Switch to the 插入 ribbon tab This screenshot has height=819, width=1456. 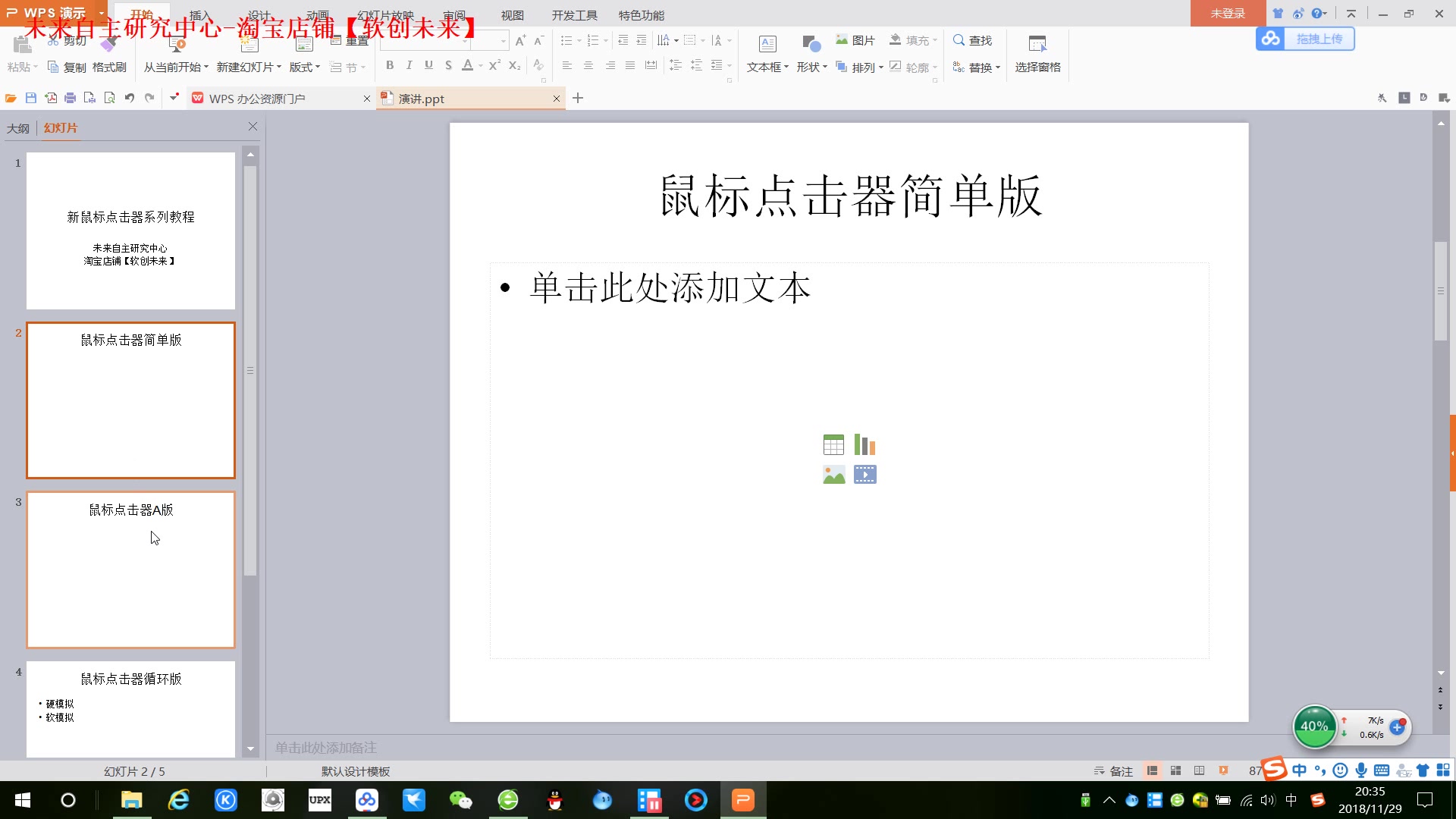tap(198, 14)
